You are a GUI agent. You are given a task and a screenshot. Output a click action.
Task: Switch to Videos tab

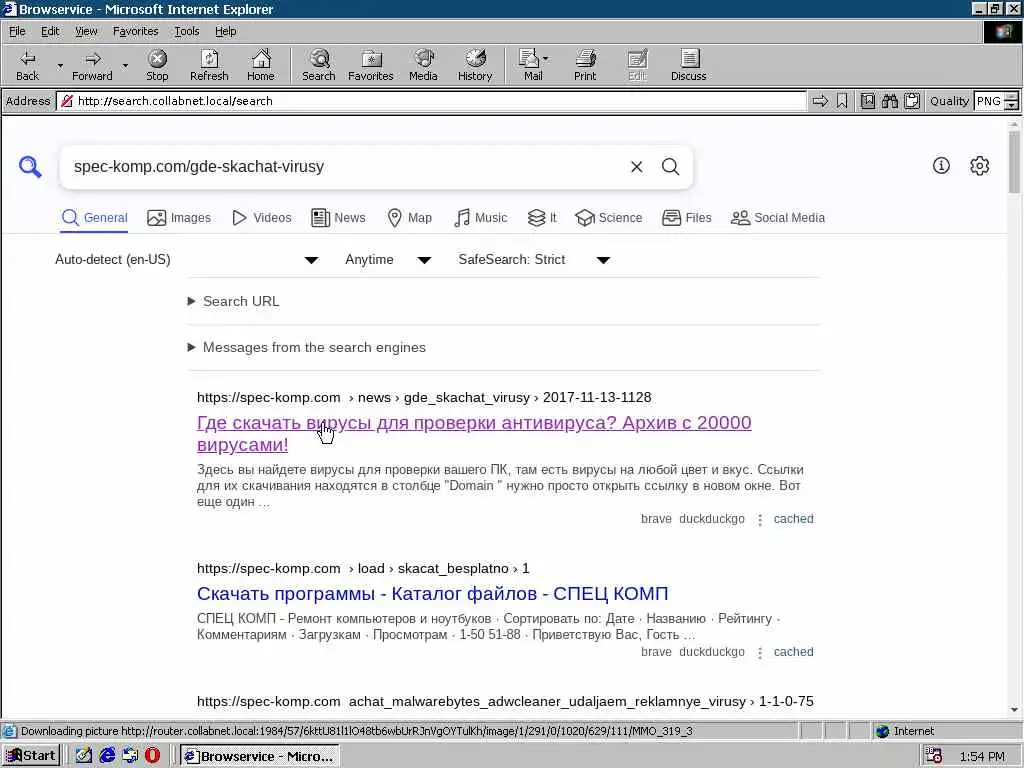tap(261, 218)
